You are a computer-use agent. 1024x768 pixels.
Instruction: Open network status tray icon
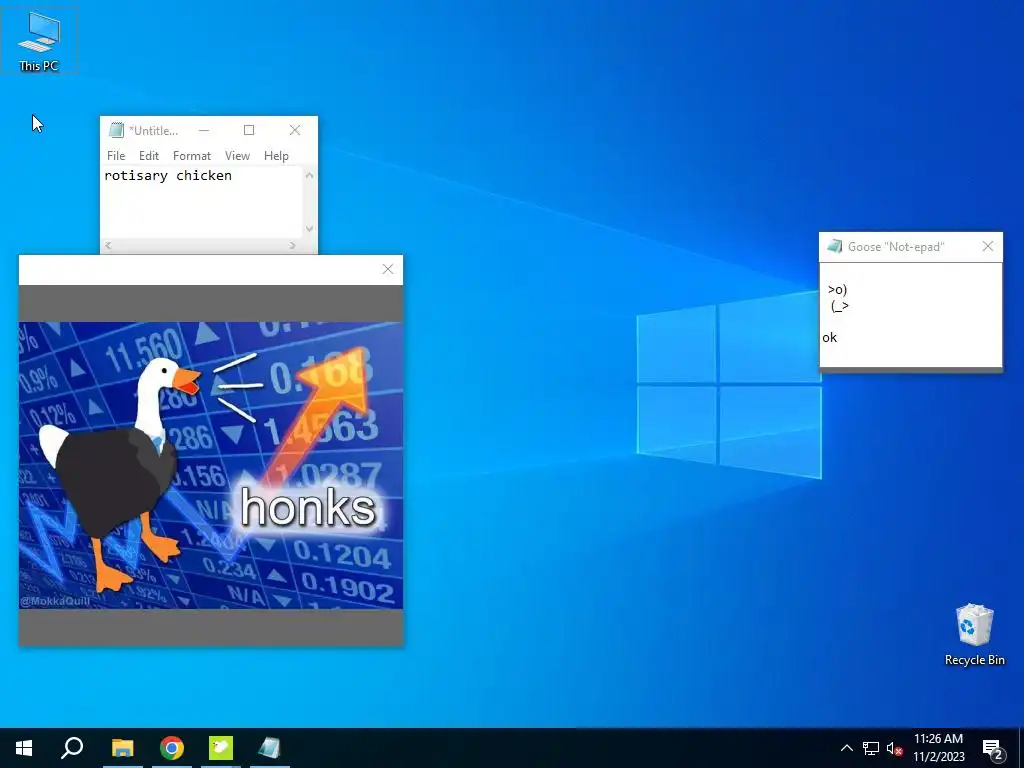[871, 748]
